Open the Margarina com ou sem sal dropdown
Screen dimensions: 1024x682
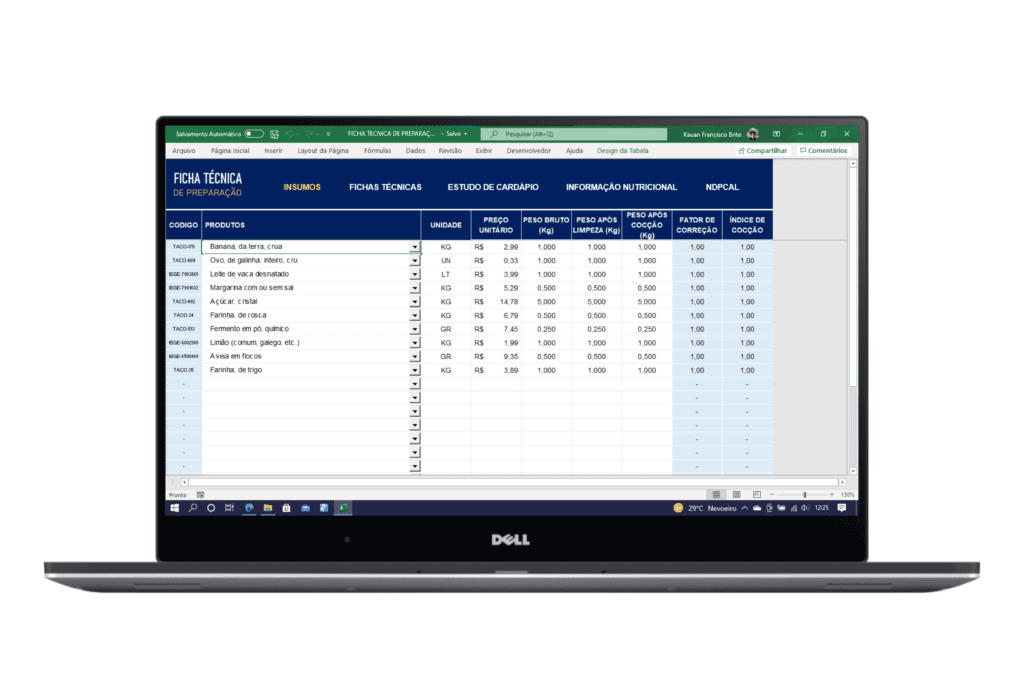tap(415, 288)
